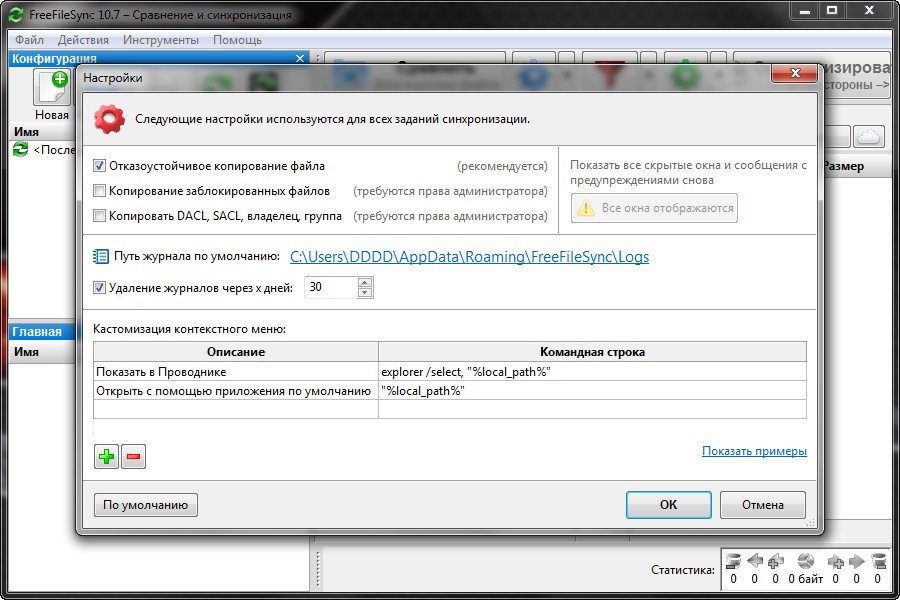This screenshot has width=900, height=600.
Task: Click the explorer /select, "%local_path%" command cell
Action: click(x=592, y=371)
